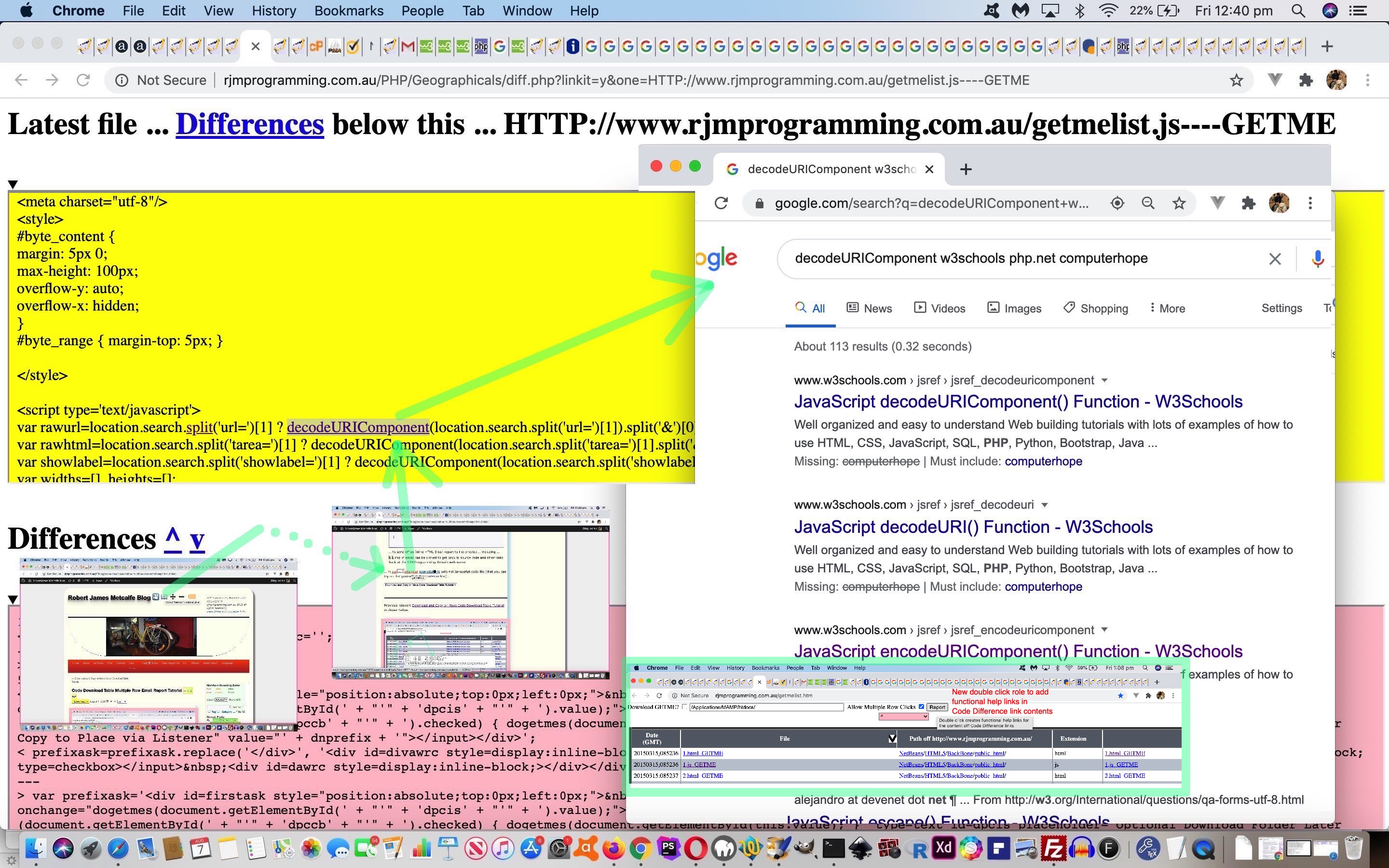This screenshot has width=1389, height=868.
Task: Switch to Google Videos results tab
Action: (x=940, y=308)
